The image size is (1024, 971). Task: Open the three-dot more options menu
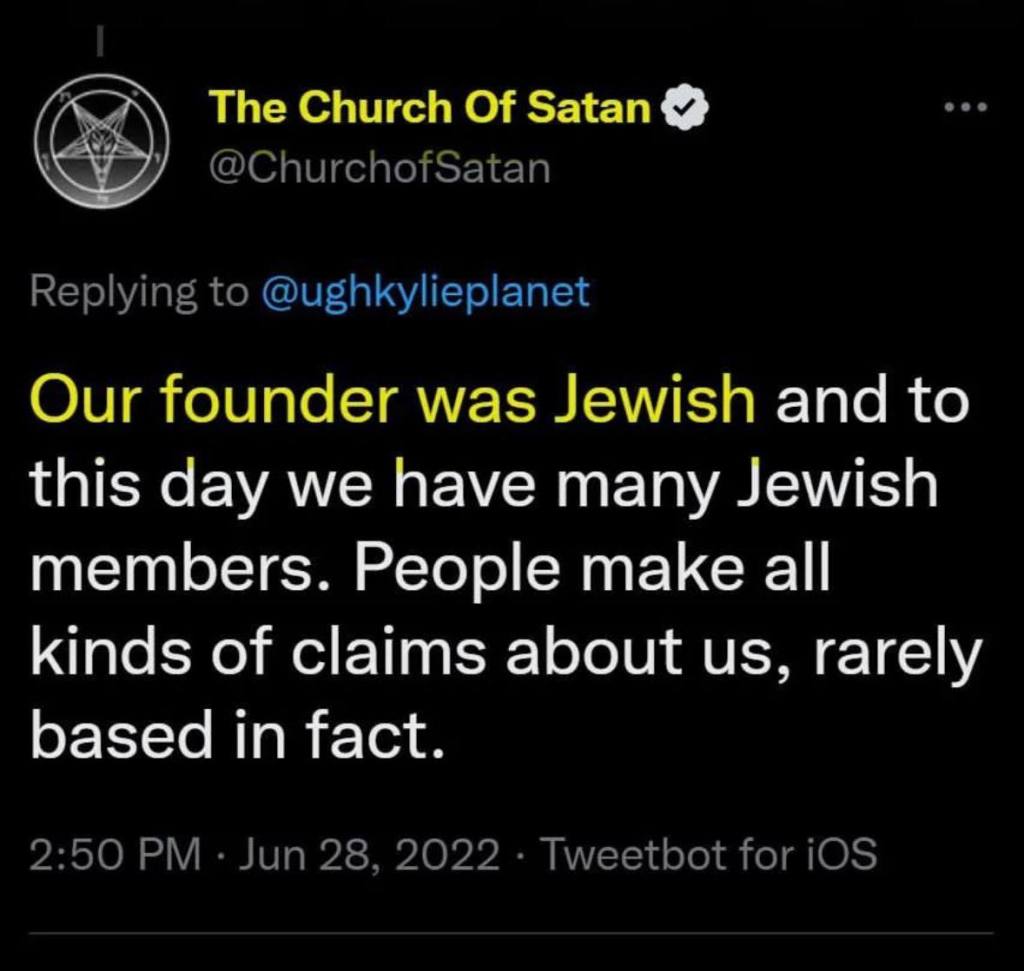tap(967, 105)
